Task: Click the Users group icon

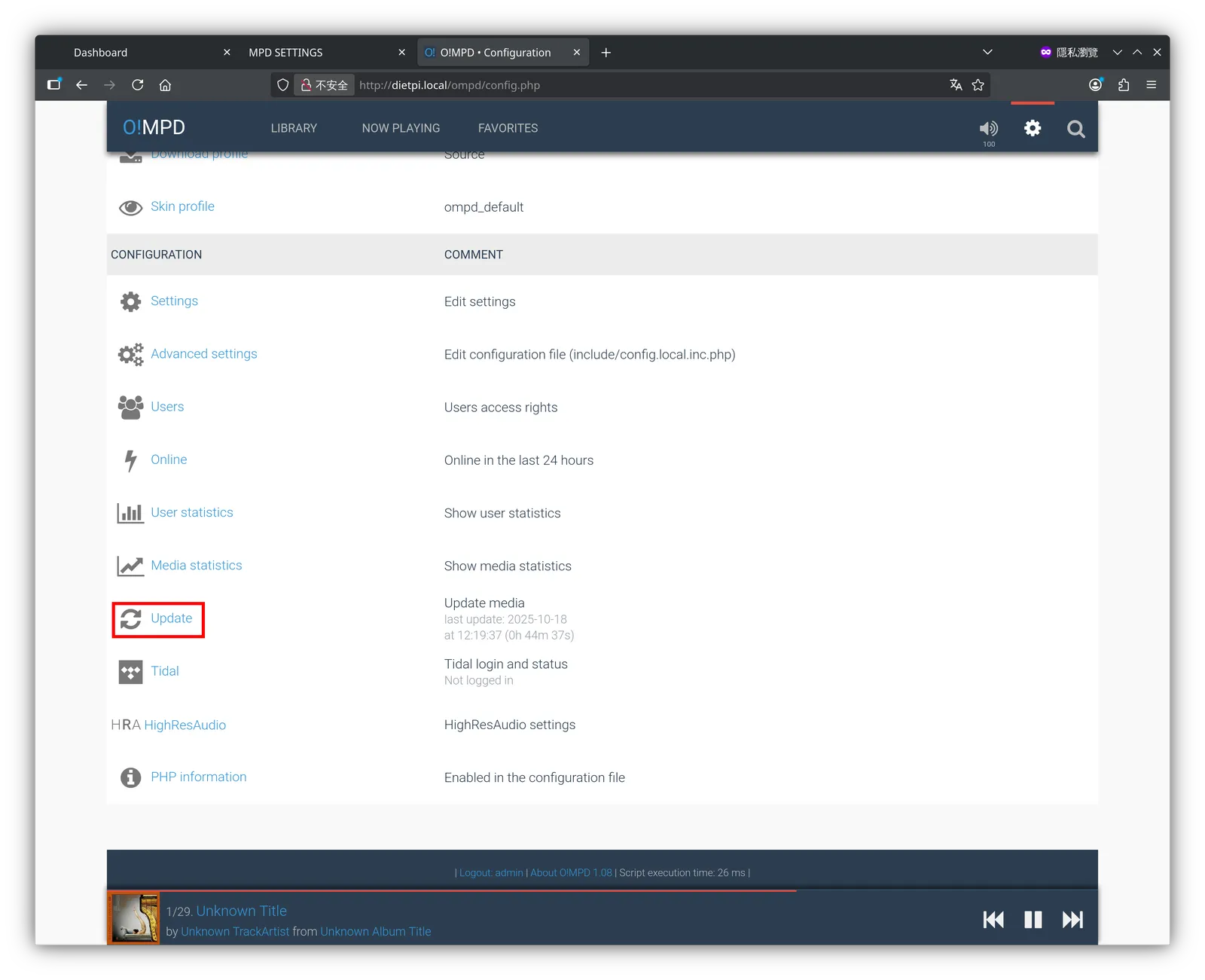Action: (x=130, y=408)
